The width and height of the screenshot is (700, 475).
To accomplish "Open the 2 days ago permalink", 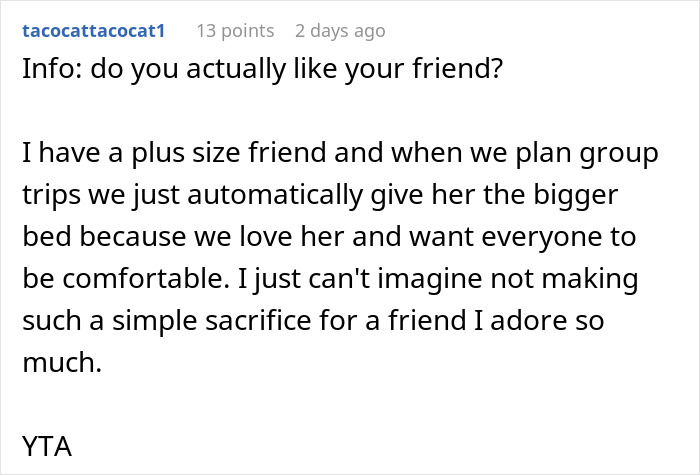I will (x=340, y=31).
